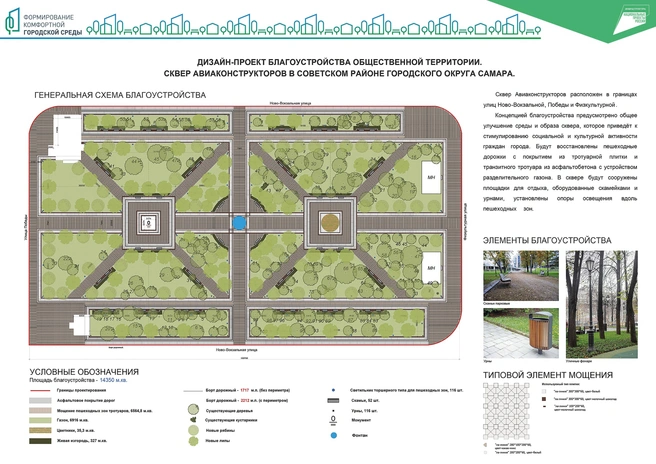Viewport: 656px width, 464px height.
Task: Click the 'ФОРМИРОВАНИЕ КОМФОРТНОЙ ГОРОДСКОЙ СРЕДЫ' logo text
Action: (52, 25)
